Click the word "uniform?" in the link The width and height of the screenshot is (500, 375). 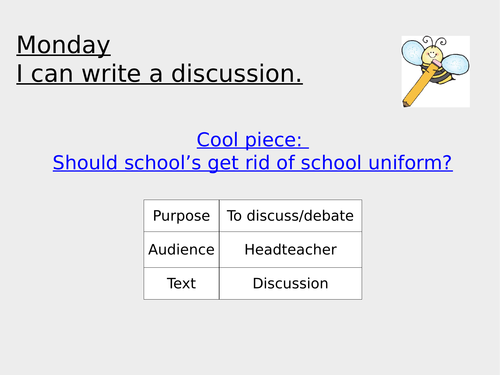click(410, 163)
